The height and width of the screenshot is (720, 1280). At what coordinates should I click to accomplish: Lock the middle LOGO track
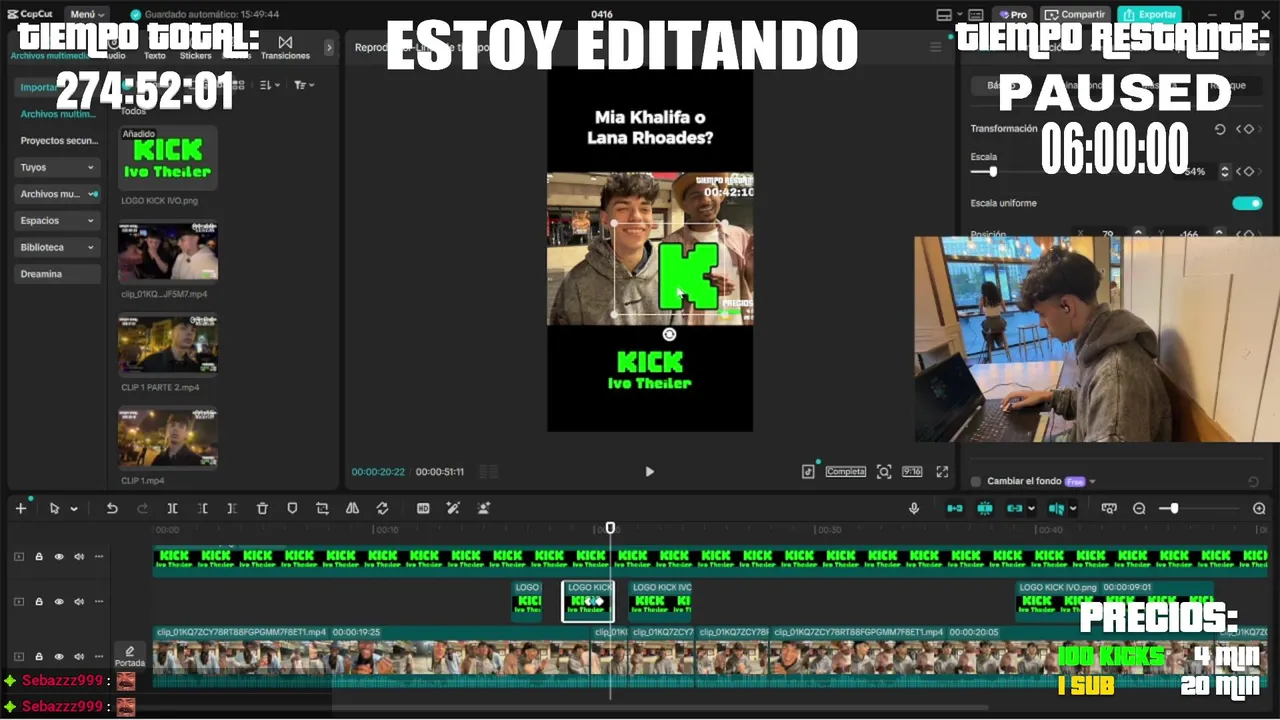pyautogui.click(x=39, y=602)
